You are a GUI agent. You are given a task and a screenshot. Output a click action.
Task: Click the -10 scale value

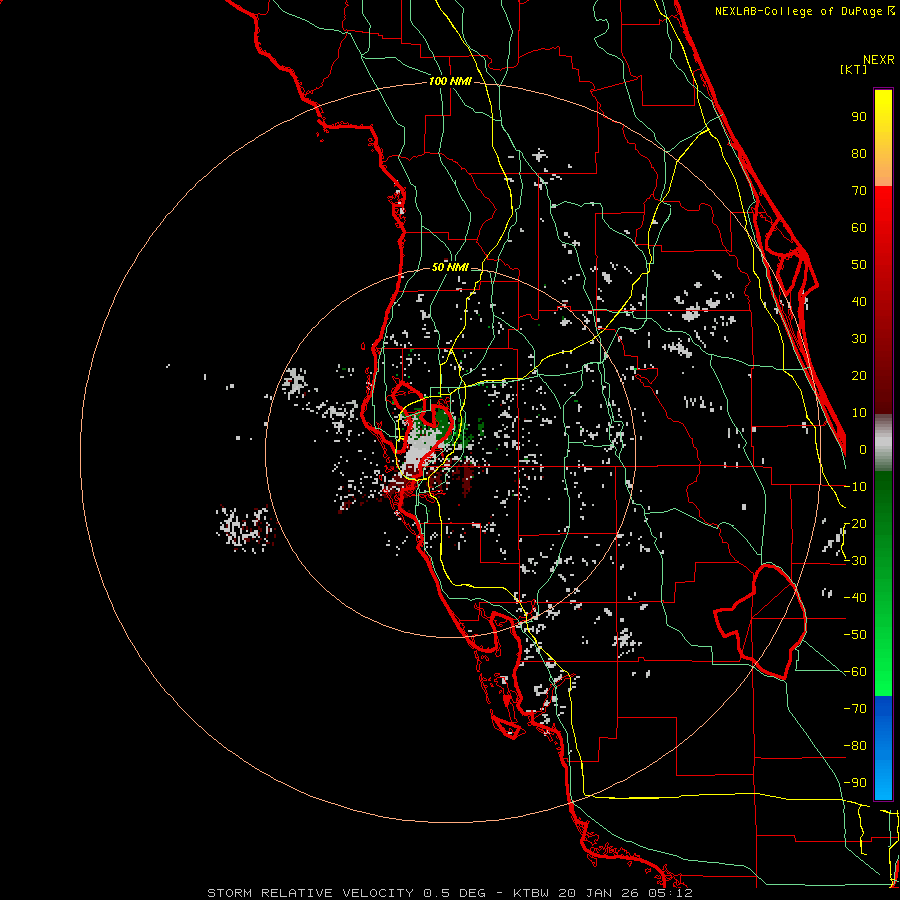855,487
